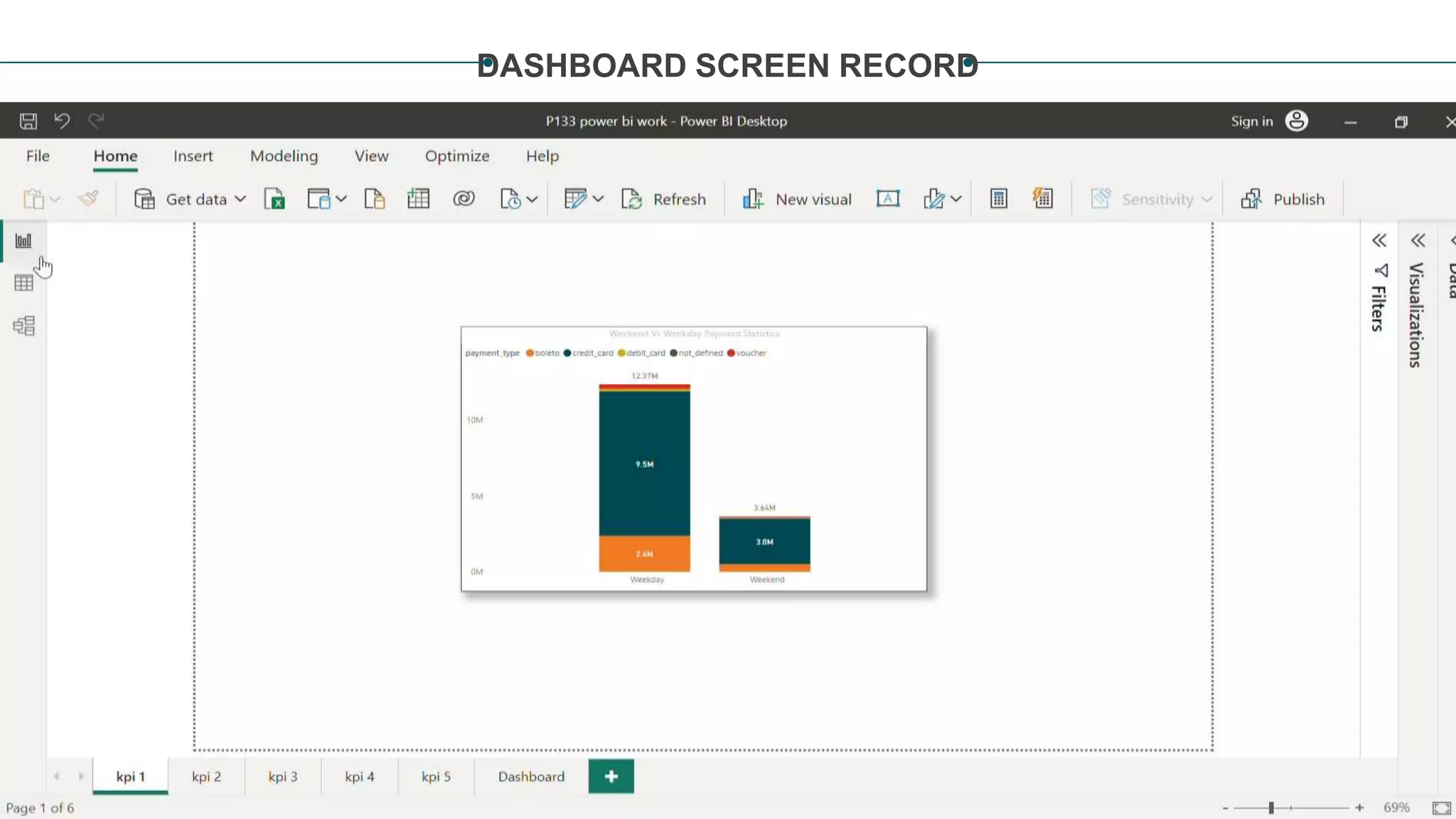1456x819 pixels.
Task: Open Excel workbook data source icon
Action: point(274,199)
